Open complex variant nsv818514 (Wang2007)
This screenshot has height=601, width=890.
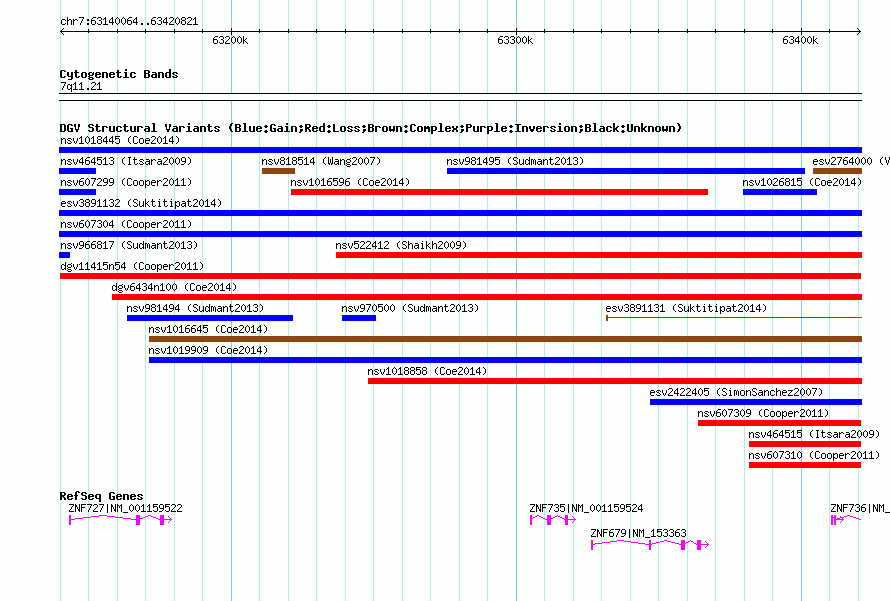[x=278, y=171]
